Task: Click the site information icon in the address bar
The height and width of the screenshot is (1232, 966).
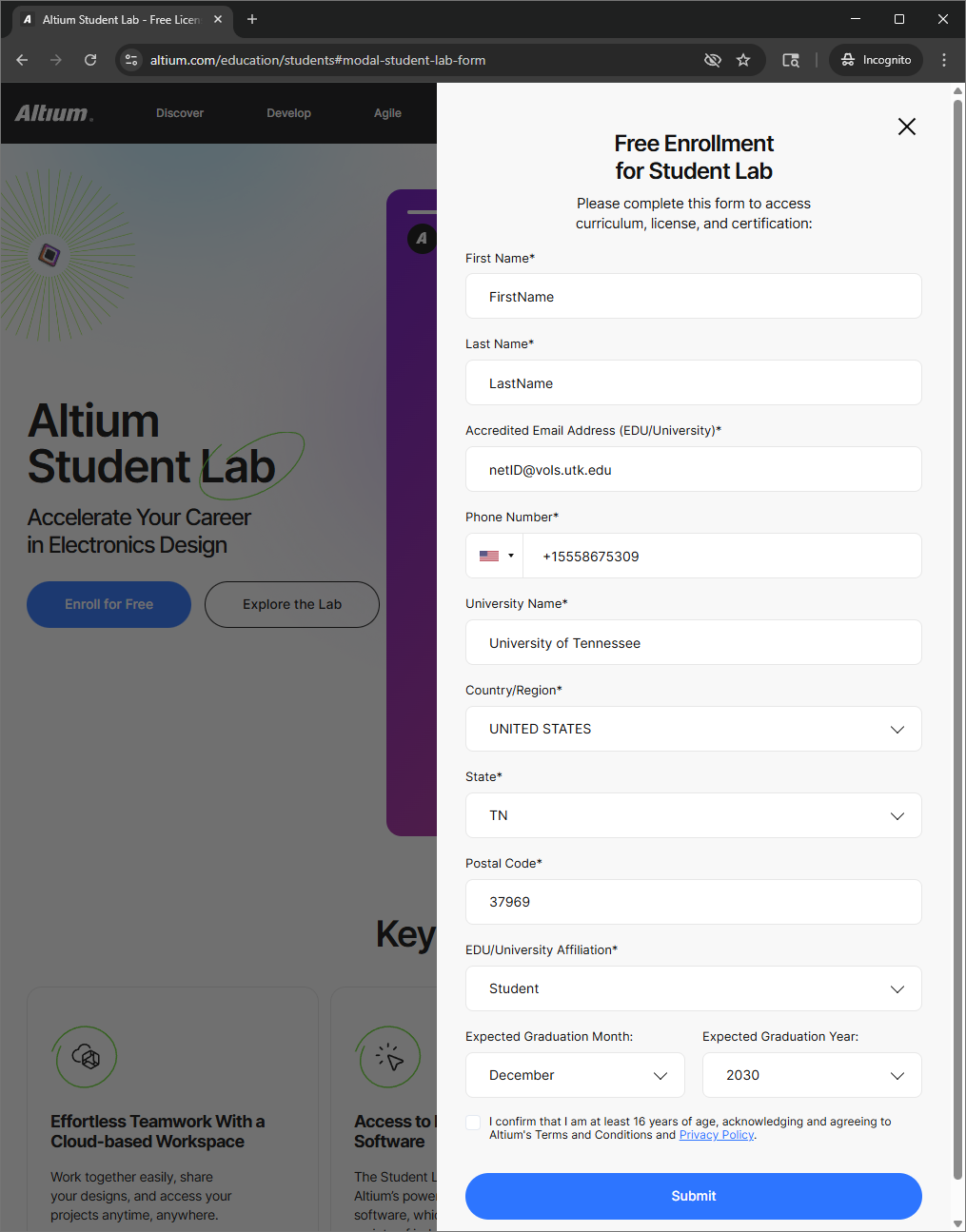Action: [131, 60]
